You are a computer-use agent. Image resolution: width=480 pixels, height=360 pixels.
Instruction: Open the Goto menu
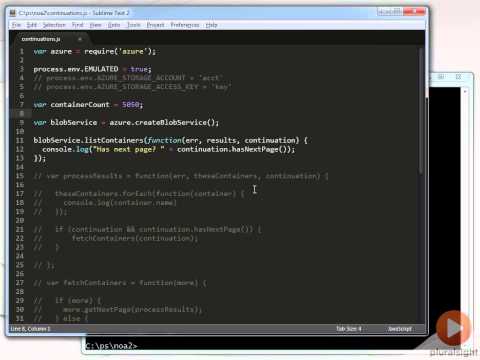coord(114,25)
